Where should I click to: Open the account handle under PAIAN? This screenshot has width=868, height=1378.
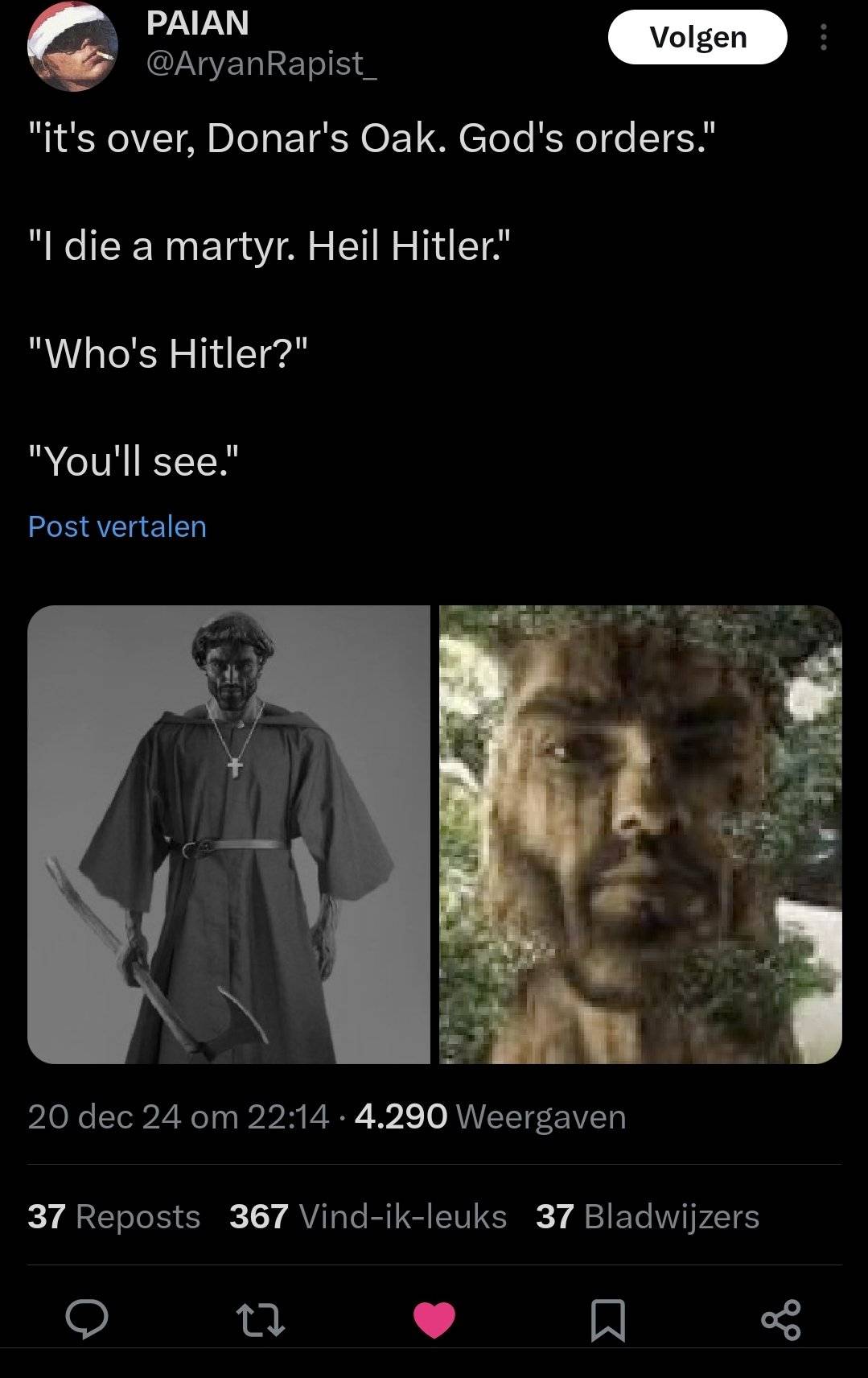pos(261,64)
